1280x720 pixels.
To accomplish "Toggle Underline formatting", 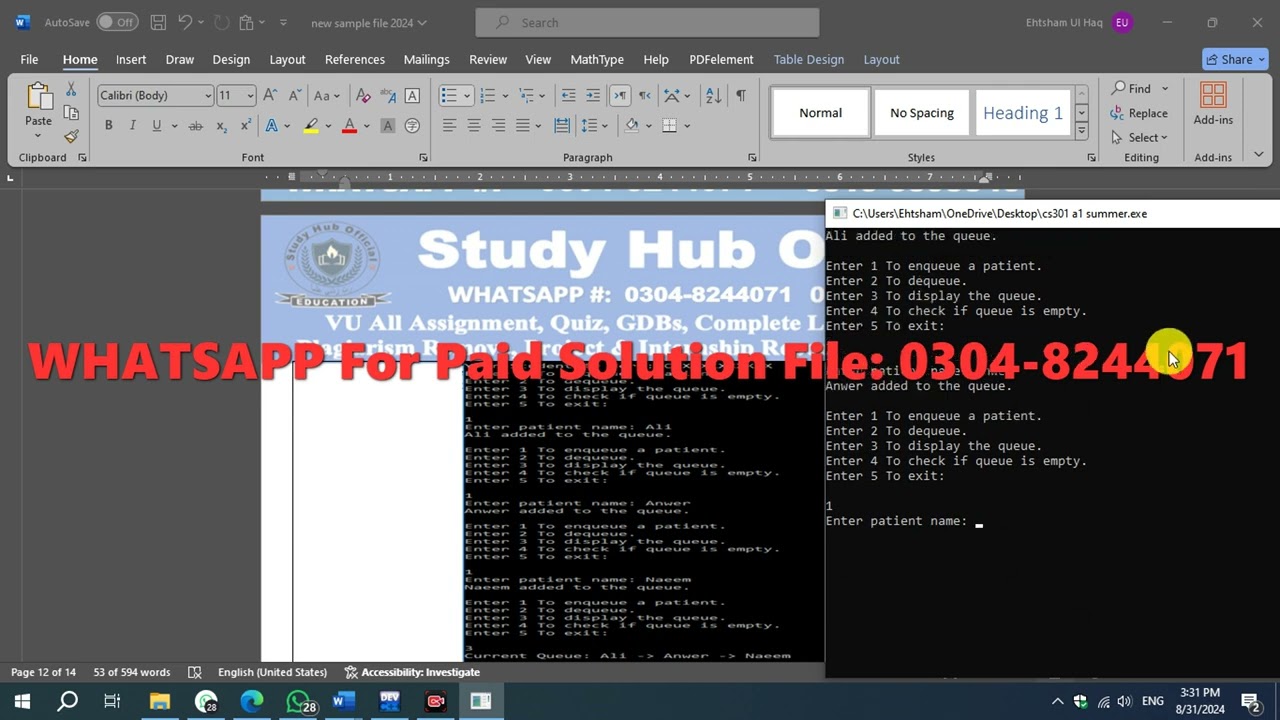I will tap(156, 126).
